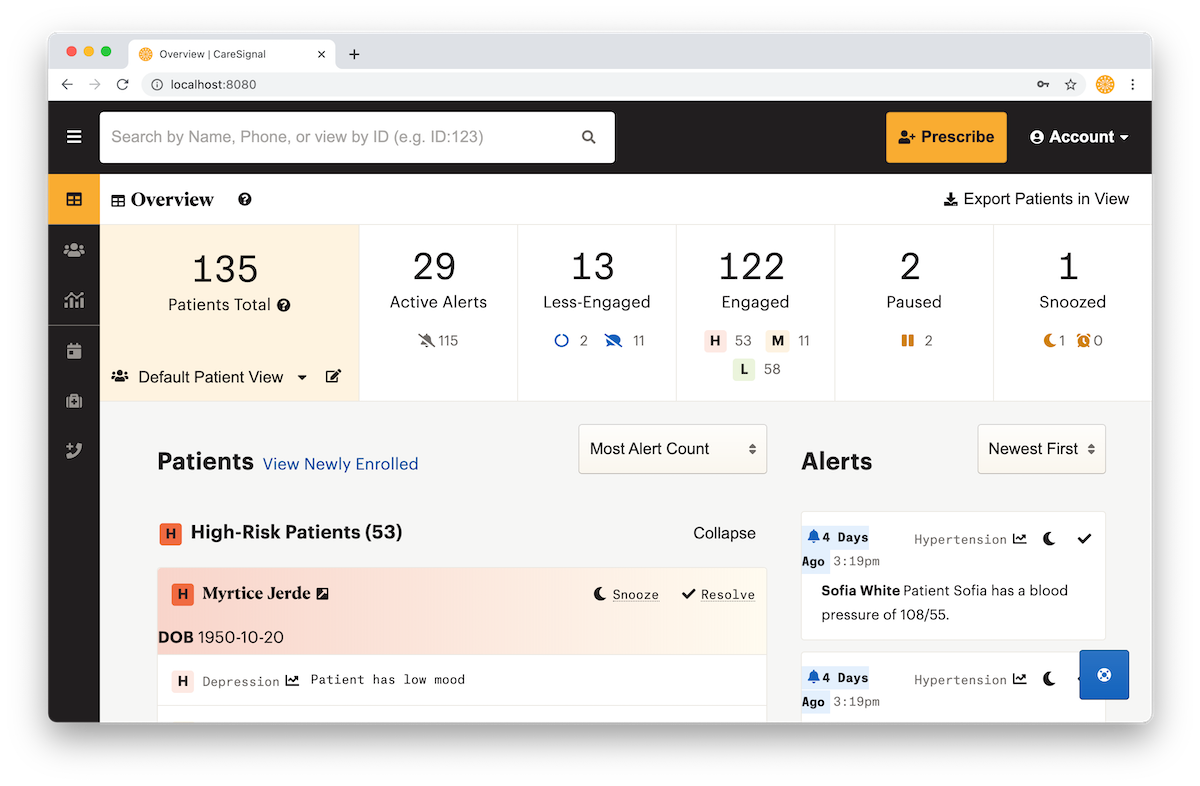Collapse the High-Risk Patients section
Screen dimensions: 1200x786
[x=724, y=533]
